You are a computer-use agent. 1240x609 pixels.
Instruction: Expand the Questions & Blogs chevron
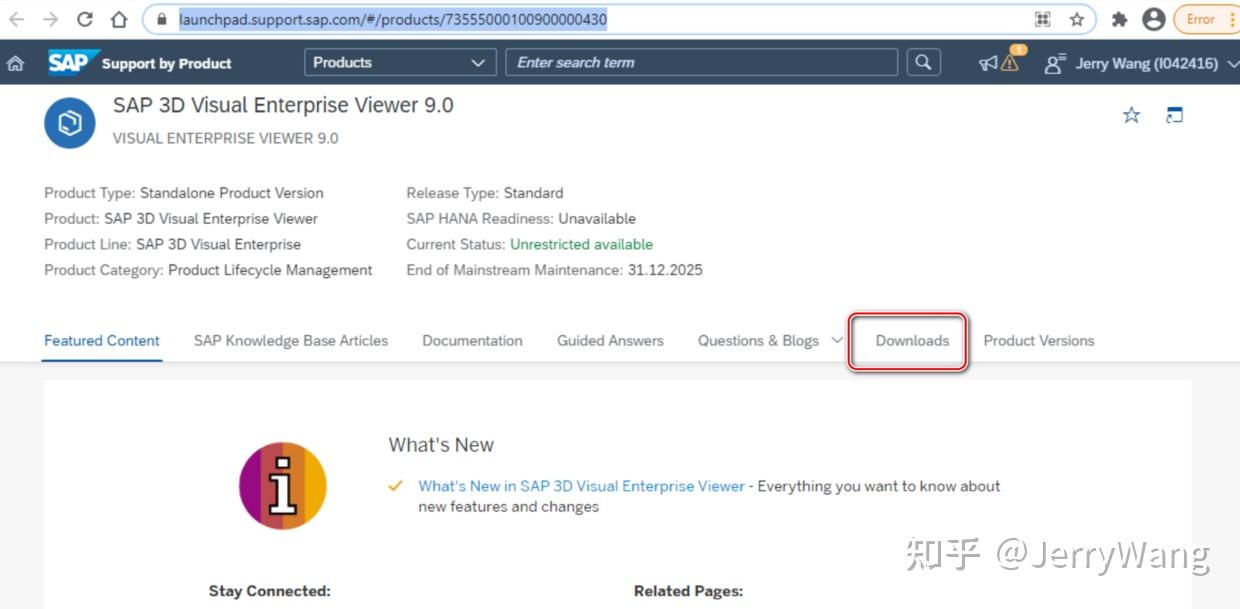[x=837, y=340]
